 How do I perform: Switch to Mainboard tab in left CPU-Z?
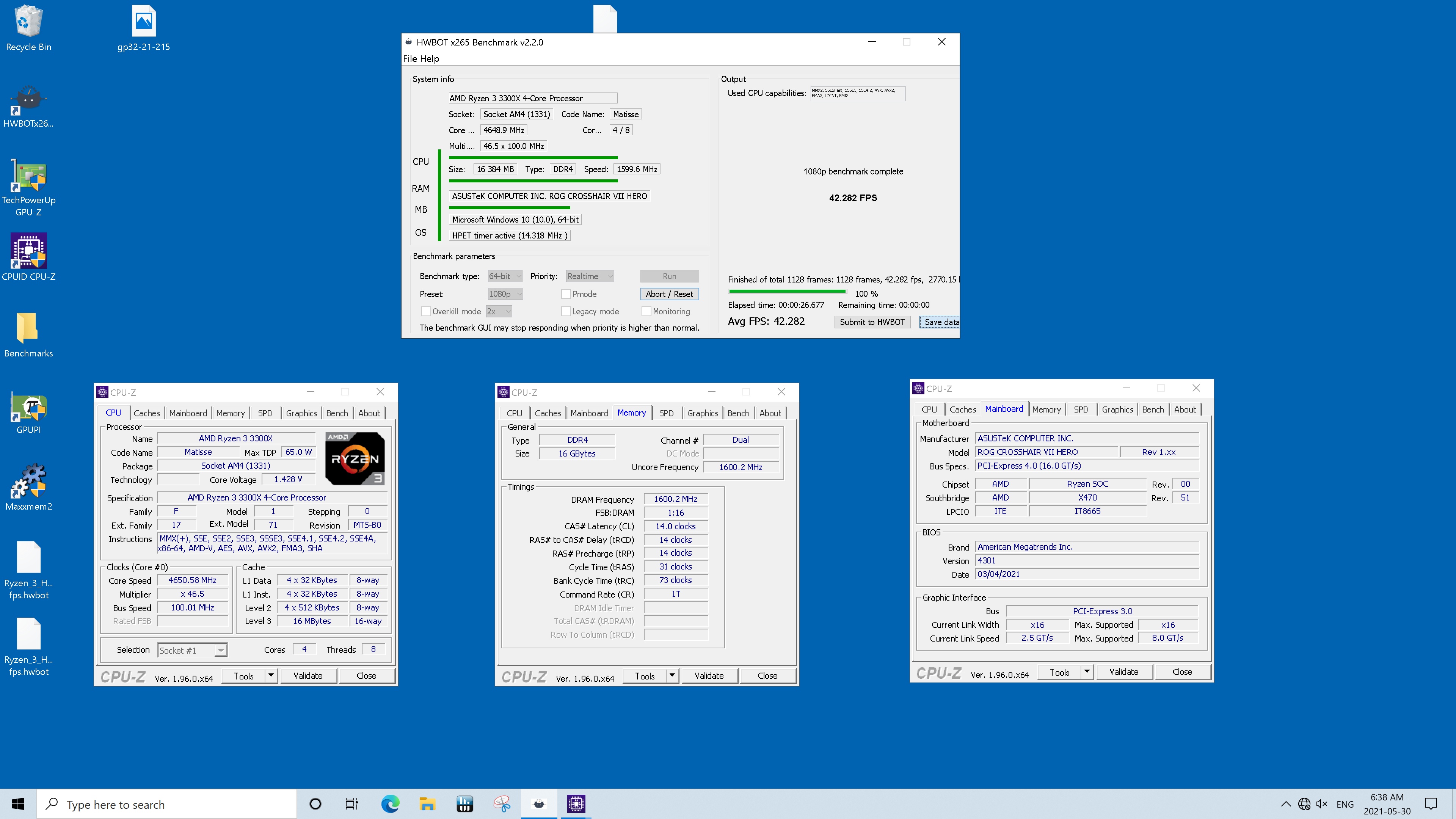pyautogui.click(x=188, y=413)
